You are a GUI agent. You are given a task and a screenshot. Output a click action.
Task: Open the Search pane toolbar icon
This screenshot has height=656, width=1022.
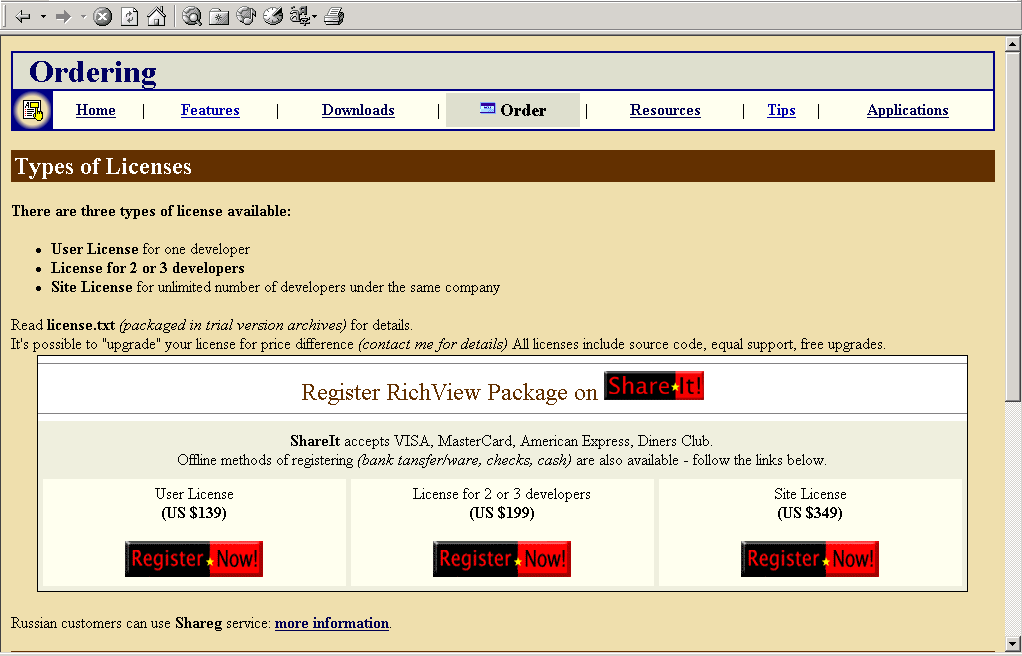point(192,17)
